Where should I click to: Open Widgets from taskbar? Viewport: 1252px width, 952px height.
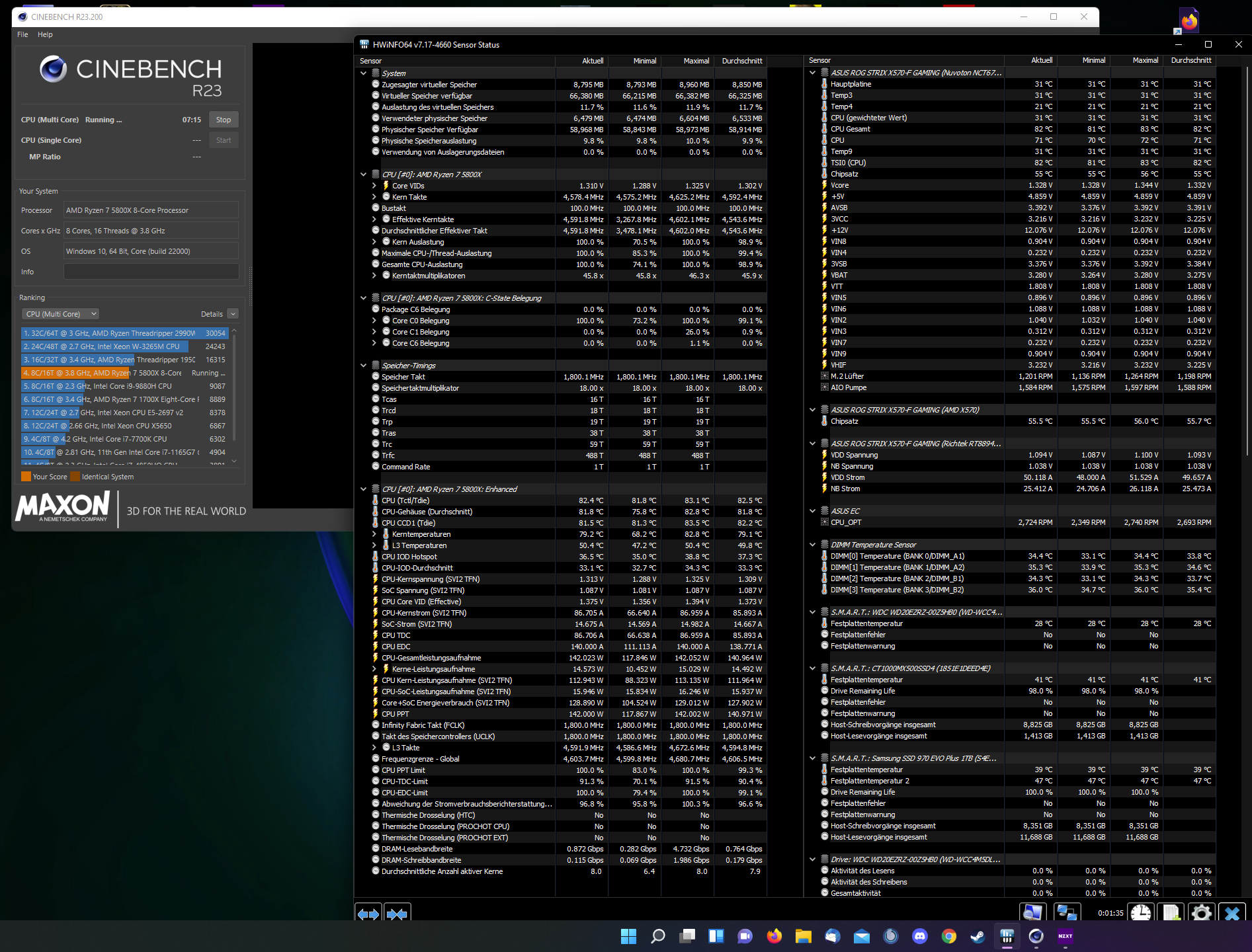(716, 936)
